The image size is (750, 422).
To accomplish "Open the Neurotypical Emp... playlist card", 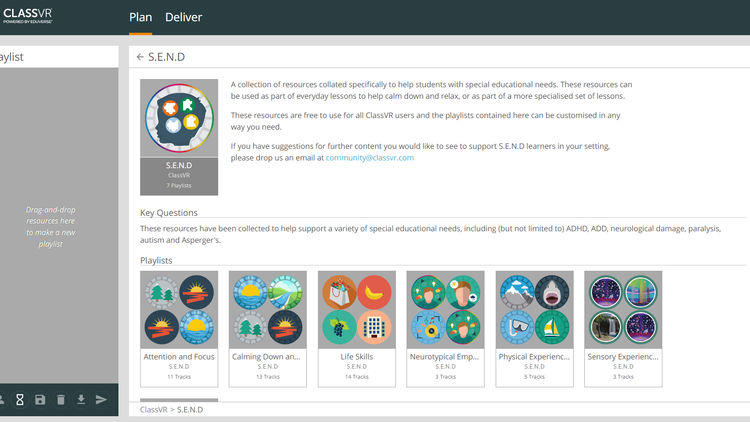I will tap(445, 329).
